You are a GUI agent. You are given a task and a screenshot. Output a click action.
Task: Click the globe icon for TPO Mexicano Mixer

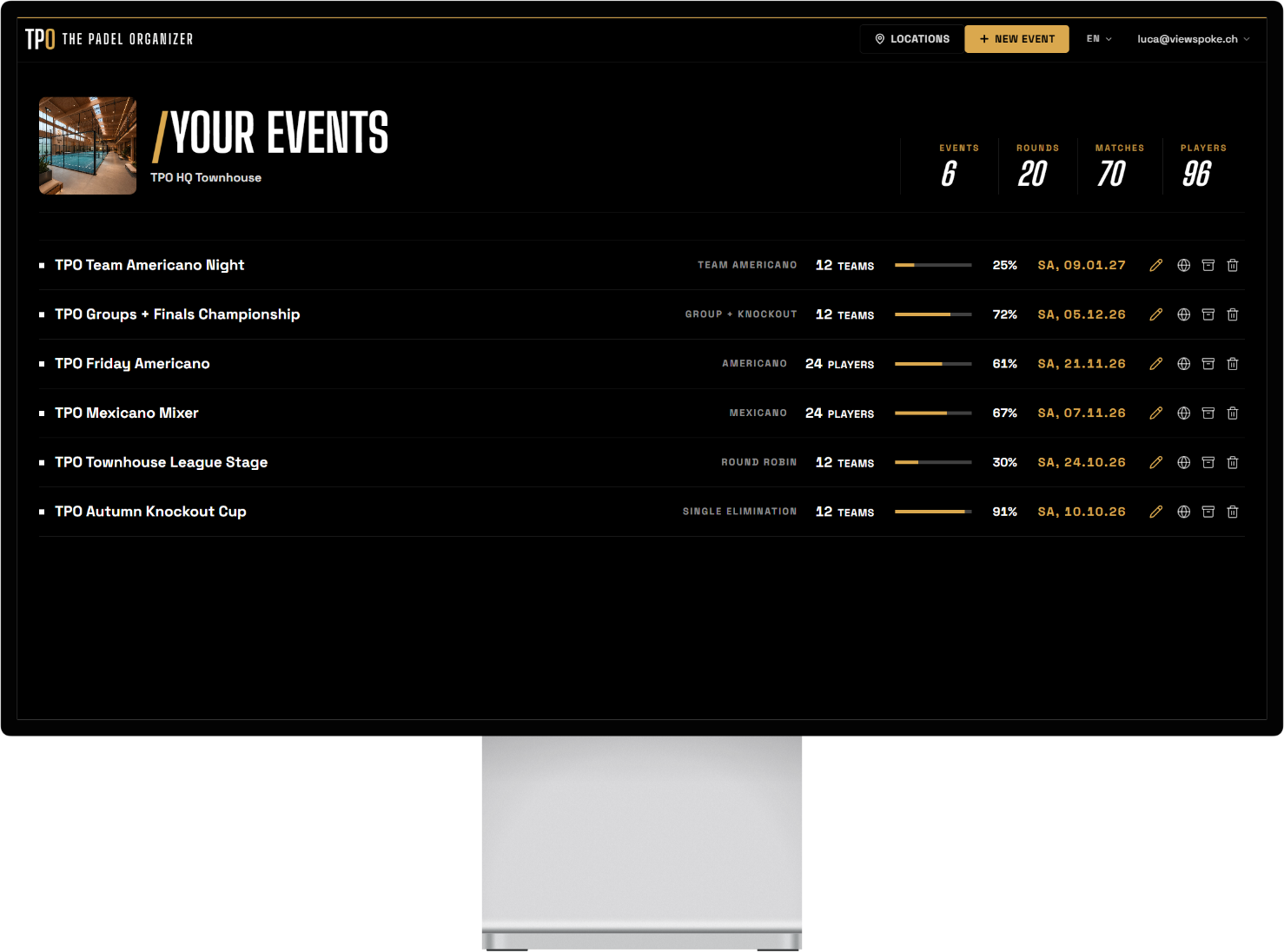(x=1183, y=413)
